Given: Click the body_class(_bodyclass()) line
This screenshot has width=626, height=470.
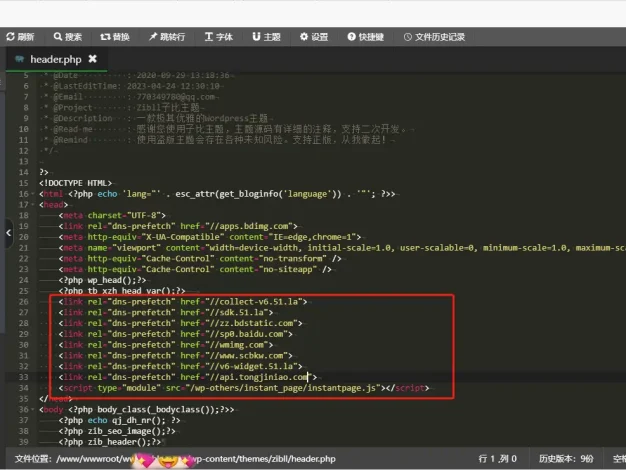Looking at the screenshot, I should tap(137, 410).
